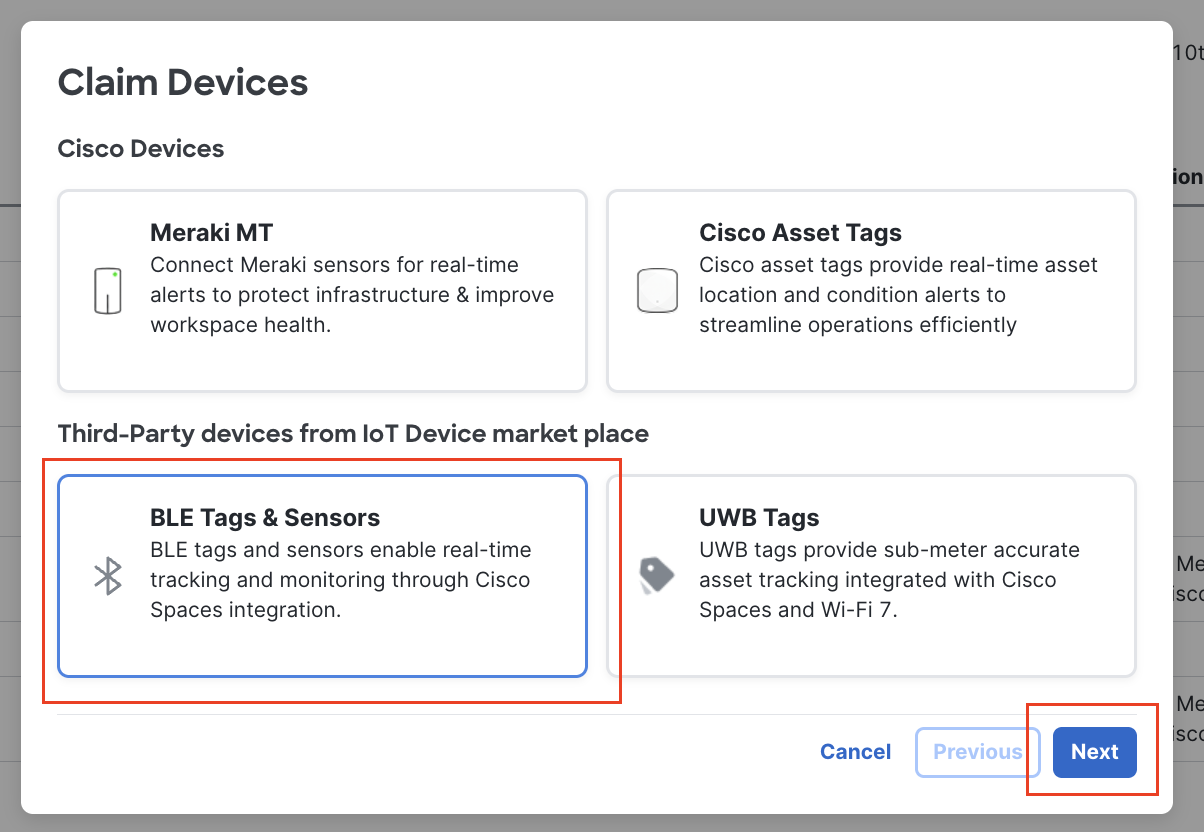The width and height of the screenshot is (1204, 832).
Task: Click the Claim Devices dialog heading
Action: point(183,82)
